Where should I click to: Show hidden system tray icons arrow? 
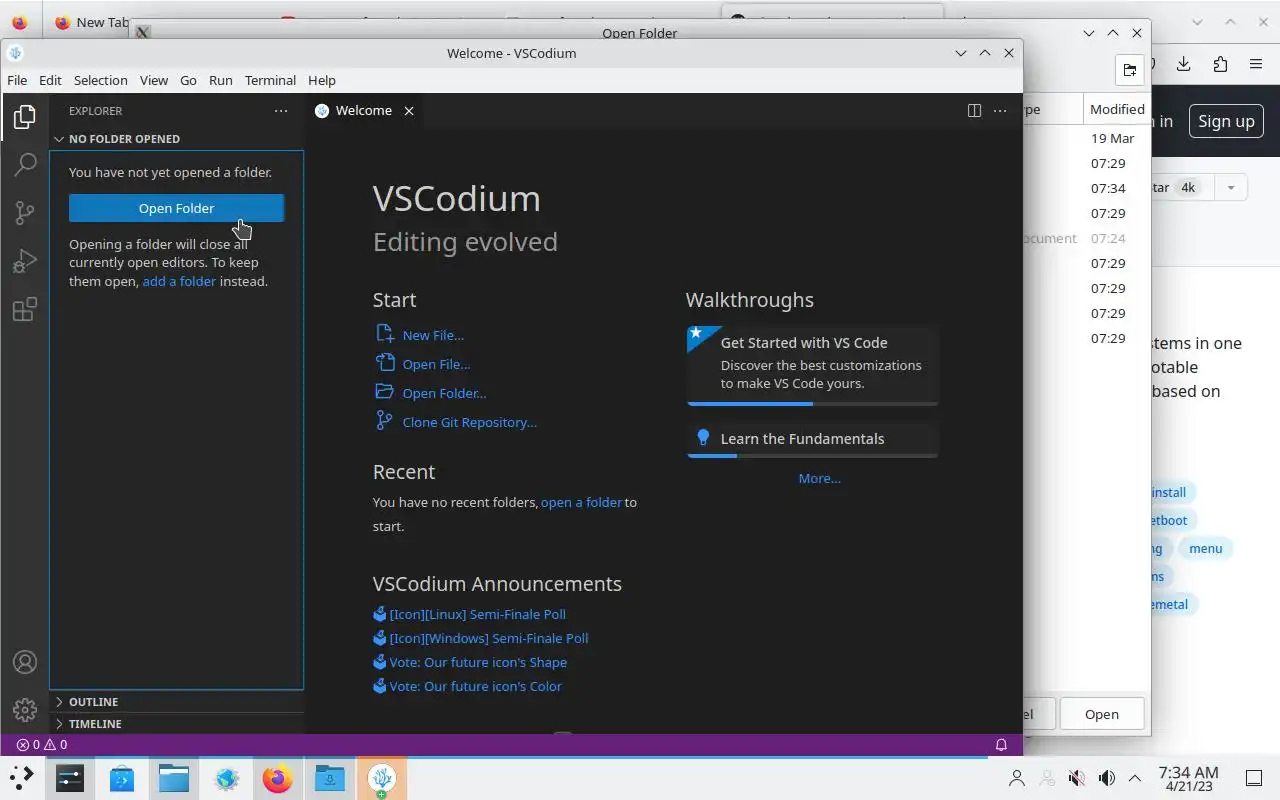coord(1135,778)
